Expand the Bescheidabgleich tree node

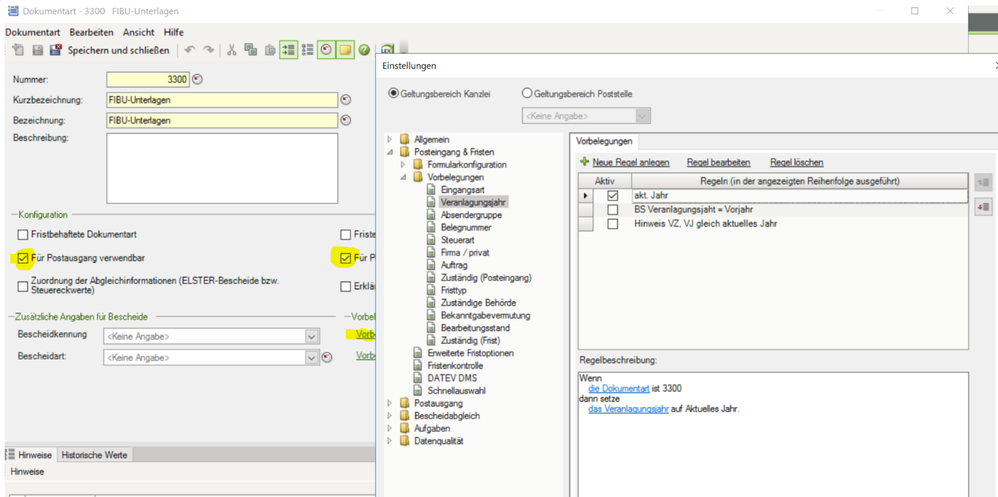click(x=390, y=416)
